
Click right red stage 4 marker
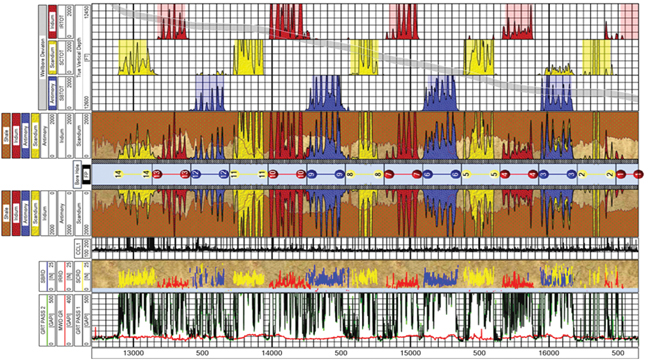pos(533,175)
